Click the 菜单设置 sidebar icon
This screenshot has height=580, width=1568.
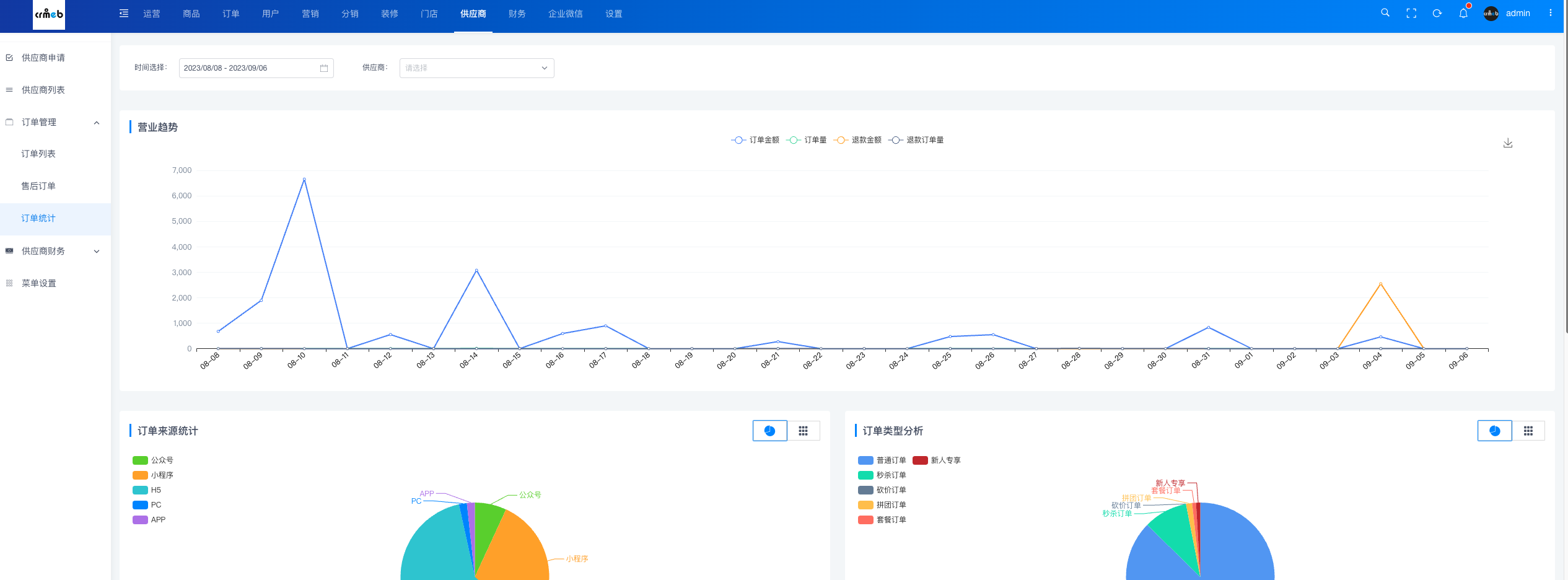[x=9, y=283]
